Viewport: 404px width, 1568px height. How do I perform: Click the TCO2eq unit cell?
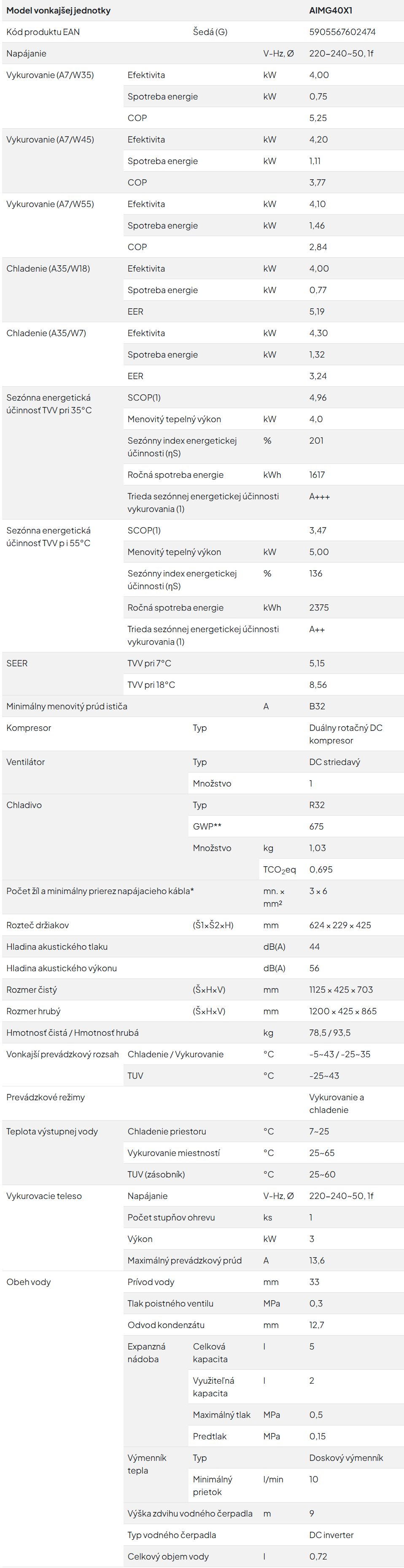pyautogui.click(x=279, y=870)
